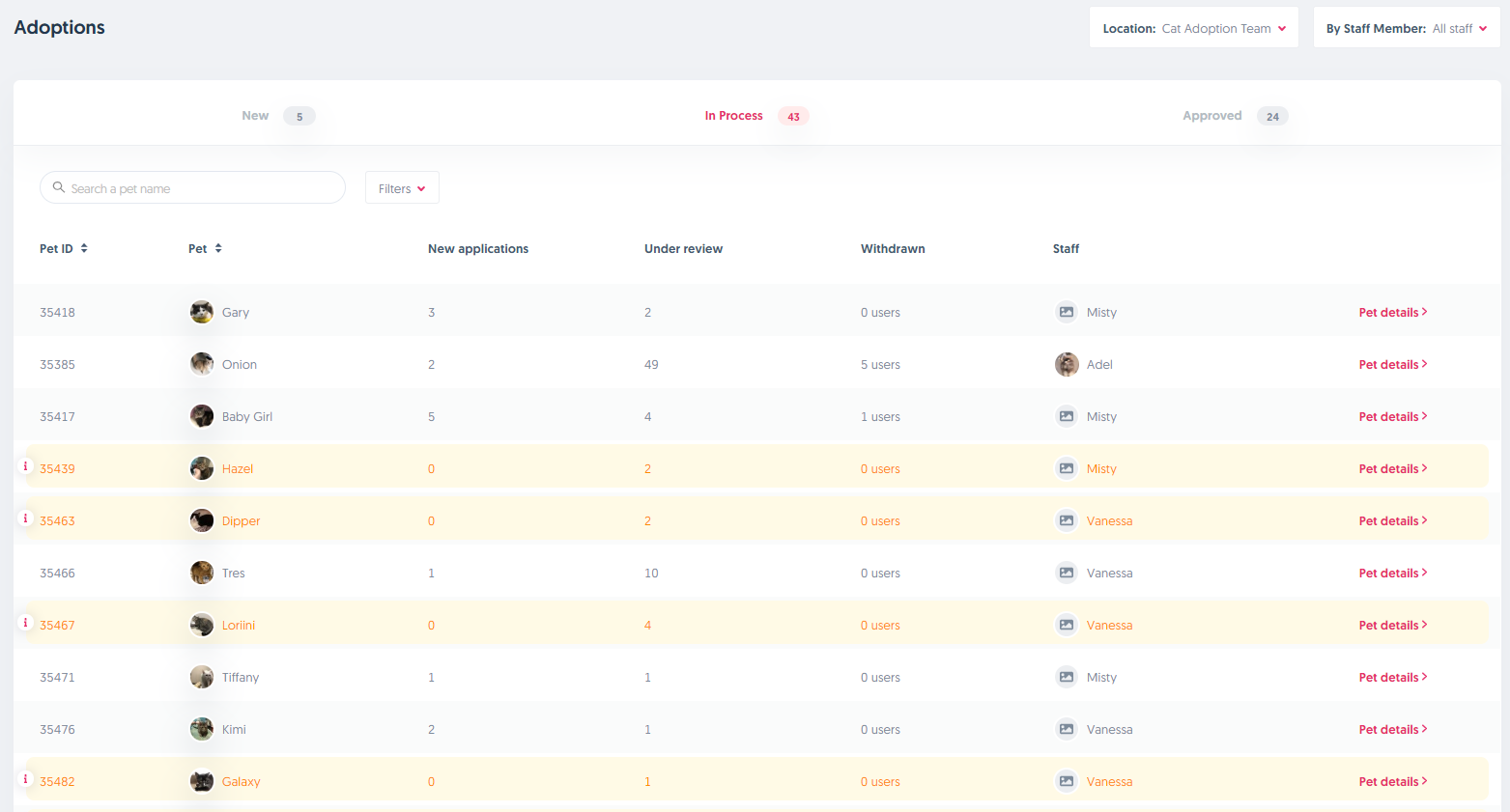Image resolution: width=1510 pixels, height=812 pixels.
Task: Click the Search a pet name field
Action: [203, 188]
